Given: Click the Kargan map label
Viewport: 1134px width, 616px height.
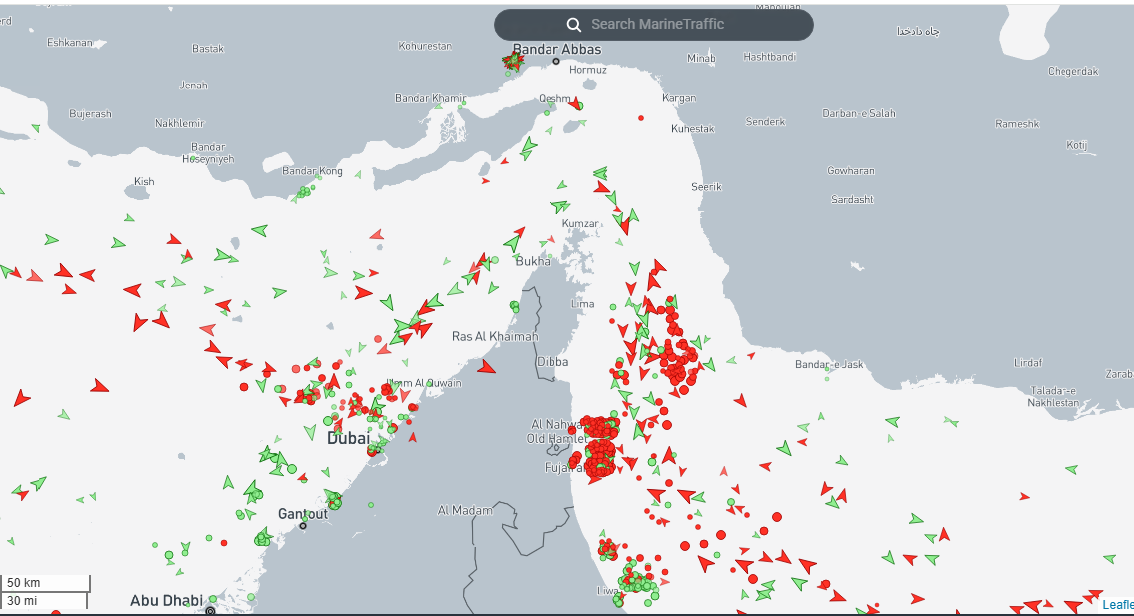Looking at the screenshot, I should (x=679, y=98).
